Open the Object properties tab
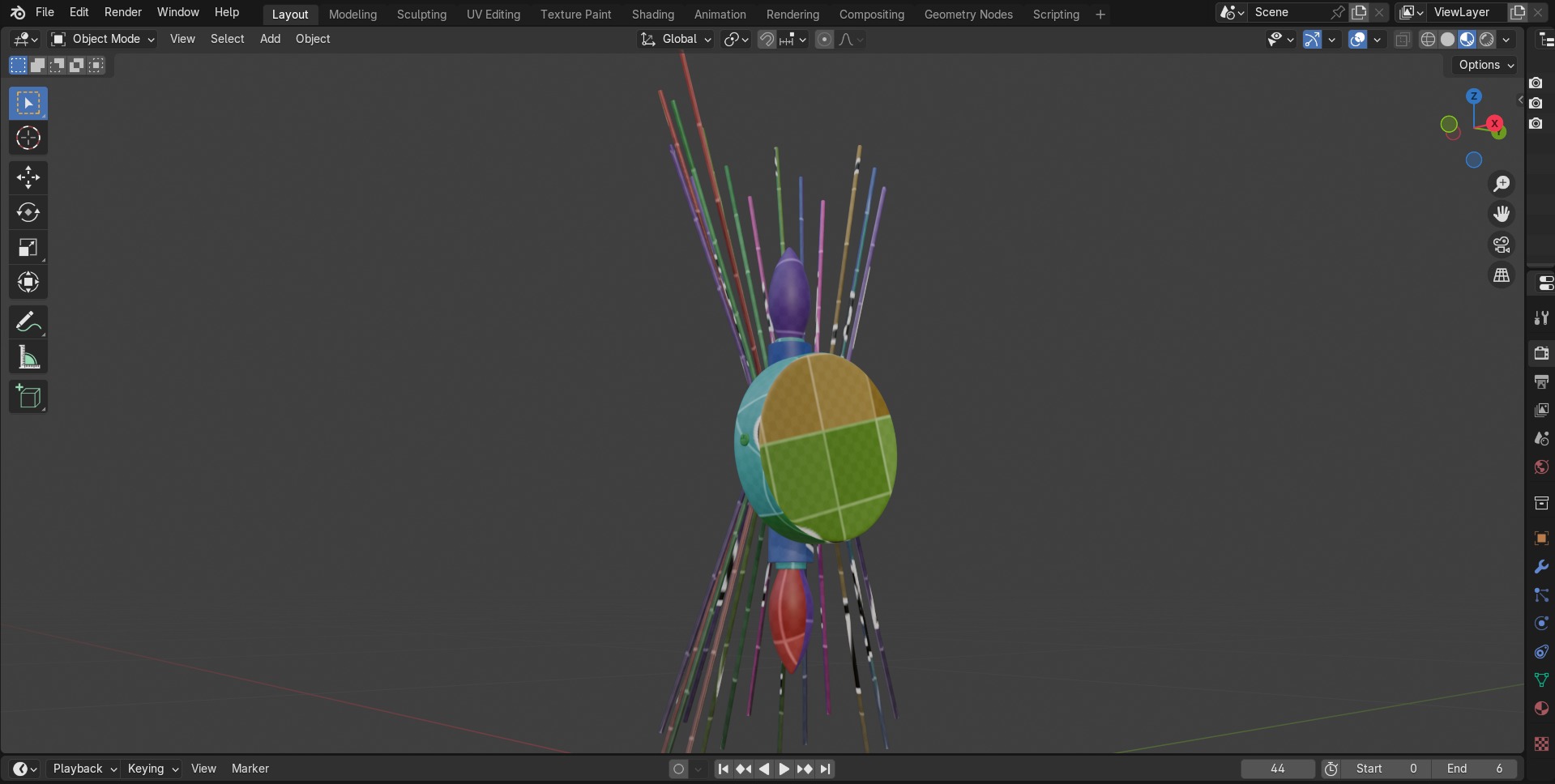Image resolution: width=1555 pixels, height=784 pixels. point(1541,539)
